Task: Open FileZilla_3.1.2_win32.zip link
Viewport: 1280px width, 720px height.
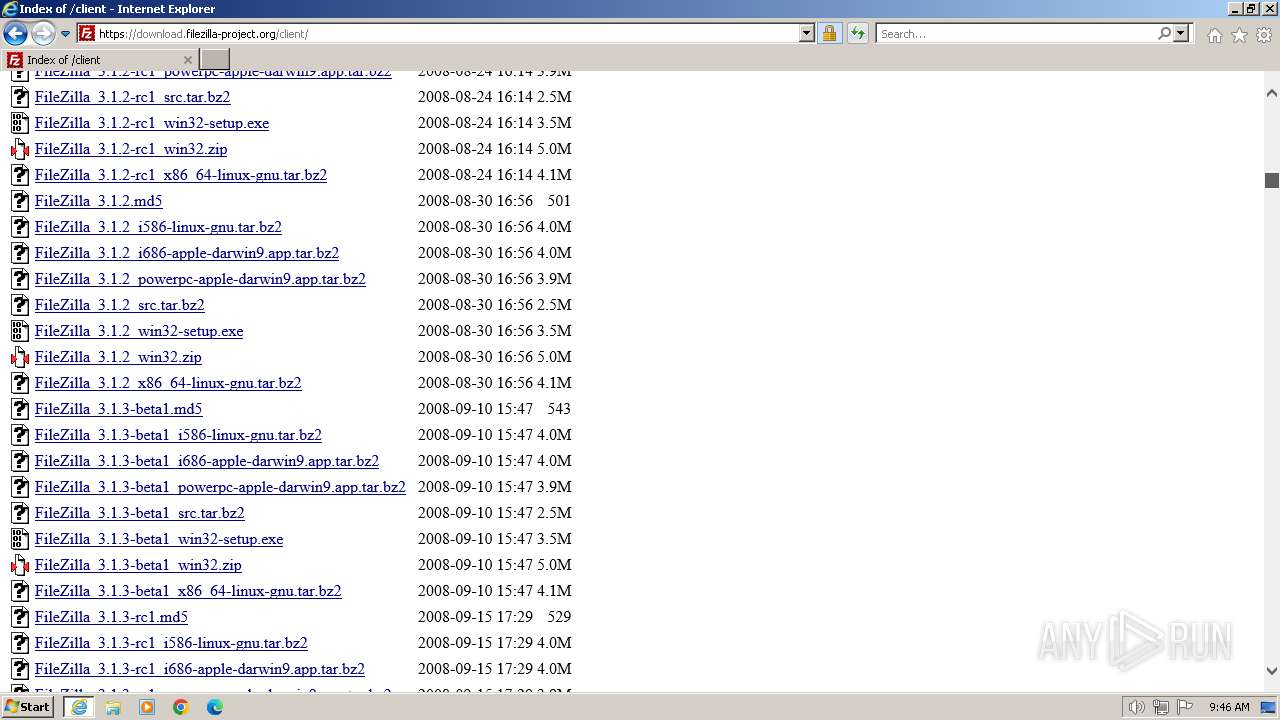Action: [x=118, y=357]
